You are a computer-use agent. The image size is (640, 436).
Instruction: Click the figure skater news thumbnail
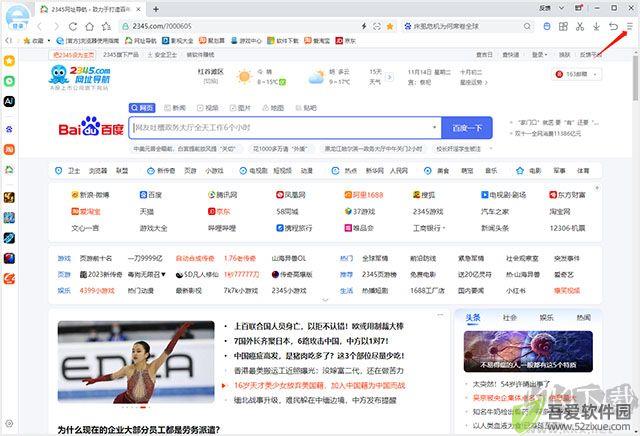(136, 362)
